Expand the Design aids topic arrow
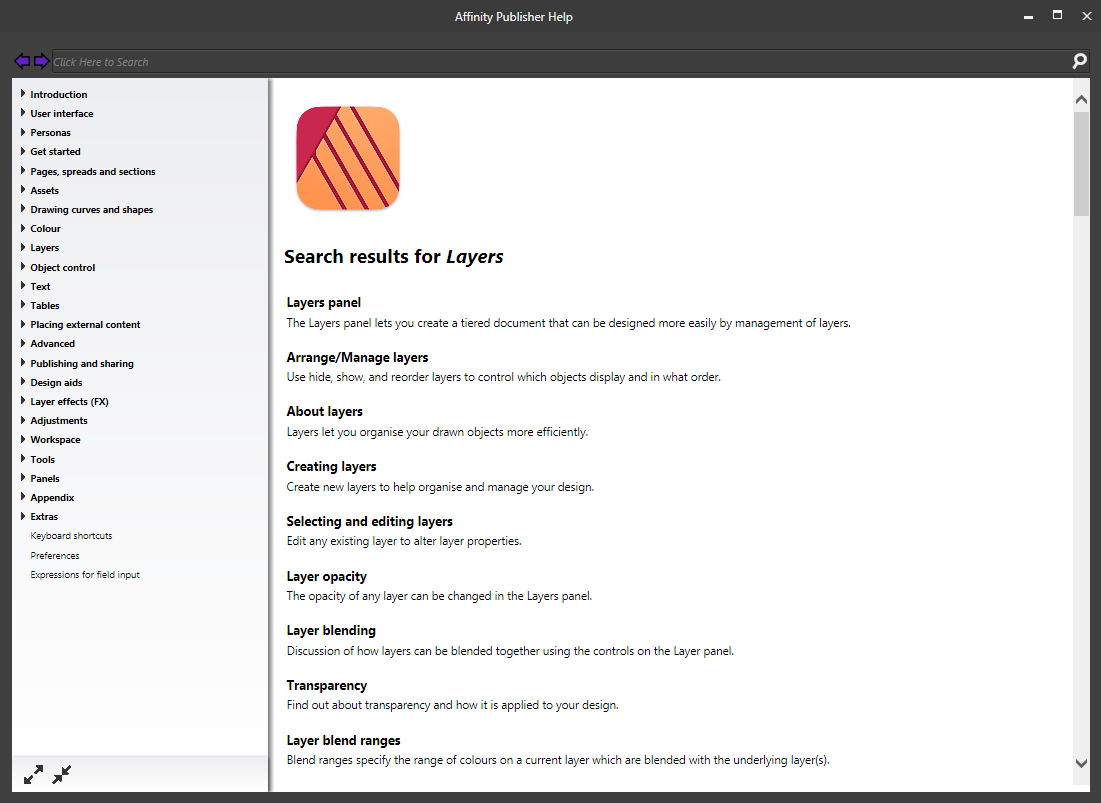Screen dimensions: 1101x803 (x=22, y=382)
